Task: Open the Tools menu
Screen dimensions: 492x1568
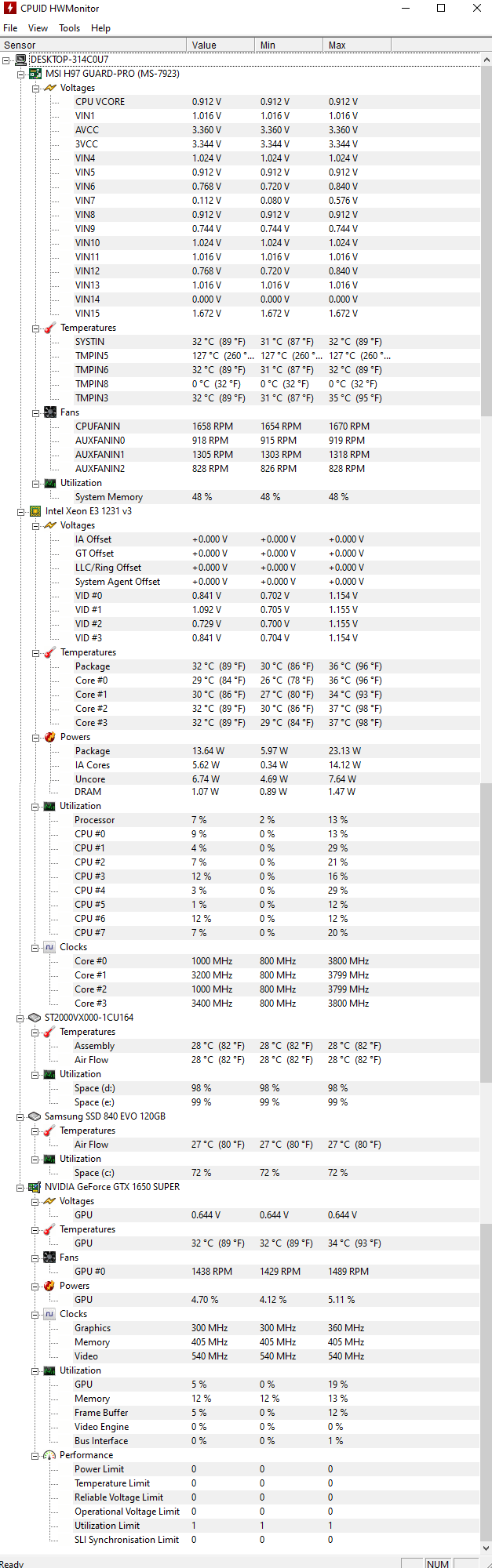Action: click(x=69, y=28)
